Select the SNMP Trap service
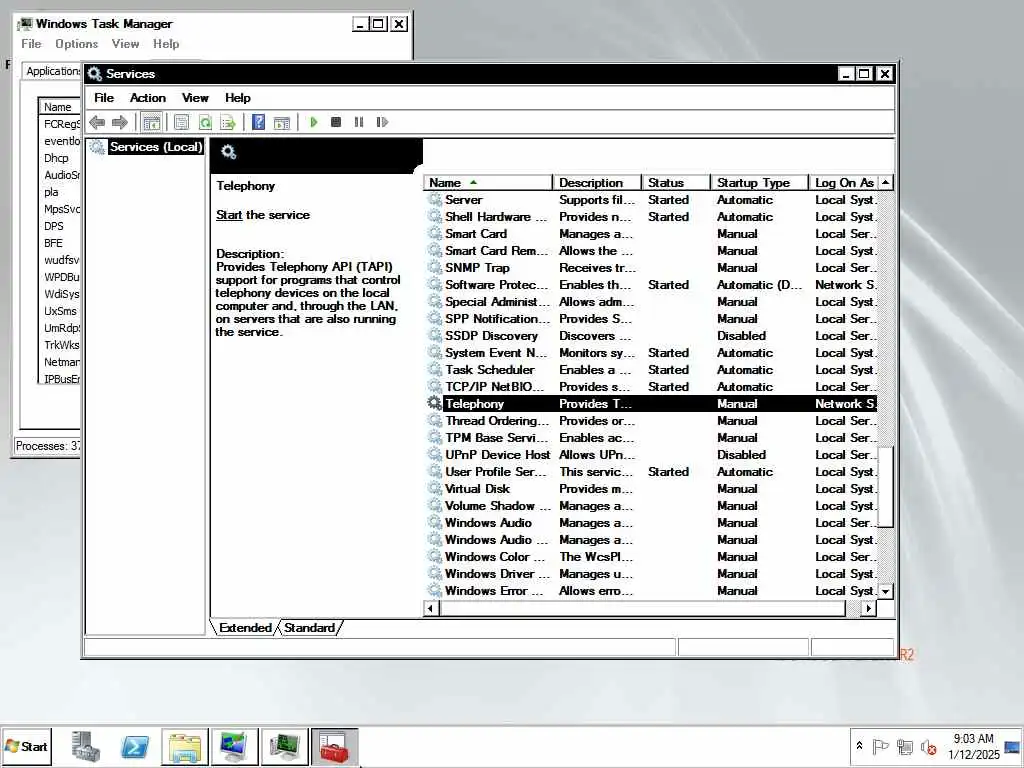1024x768 pixels. (650, 268)
